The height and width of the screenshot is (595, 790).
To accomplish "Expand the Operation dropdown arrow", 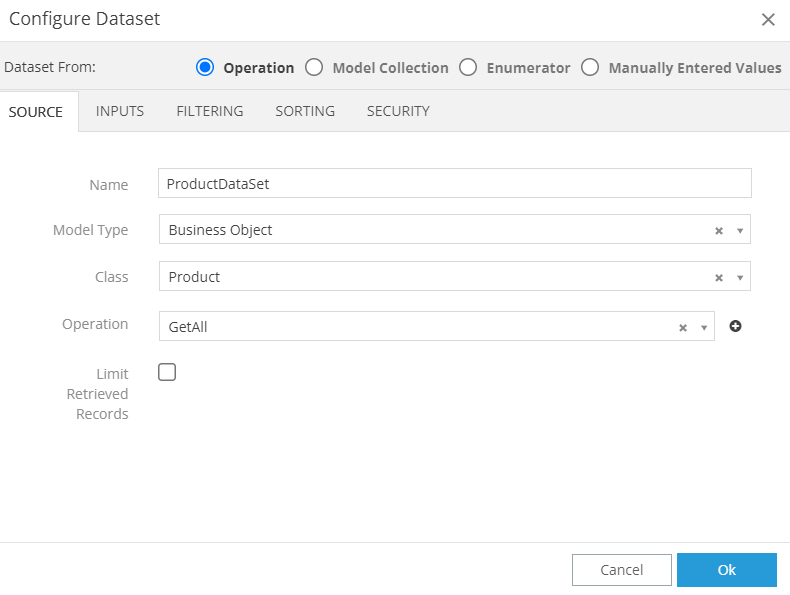I will tap(704, 328).
